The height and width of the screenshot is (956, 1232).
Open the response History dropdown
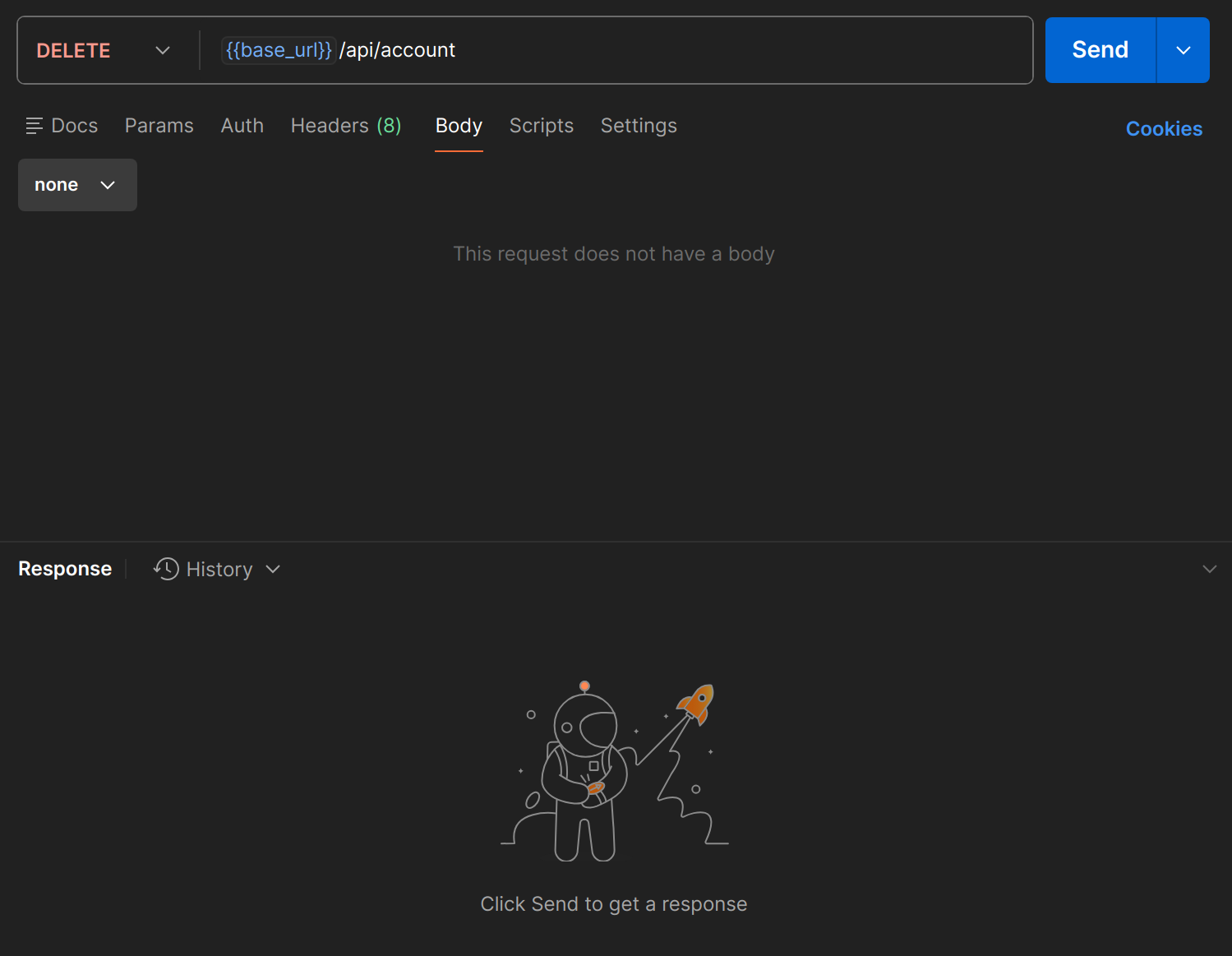coord(217,569)
